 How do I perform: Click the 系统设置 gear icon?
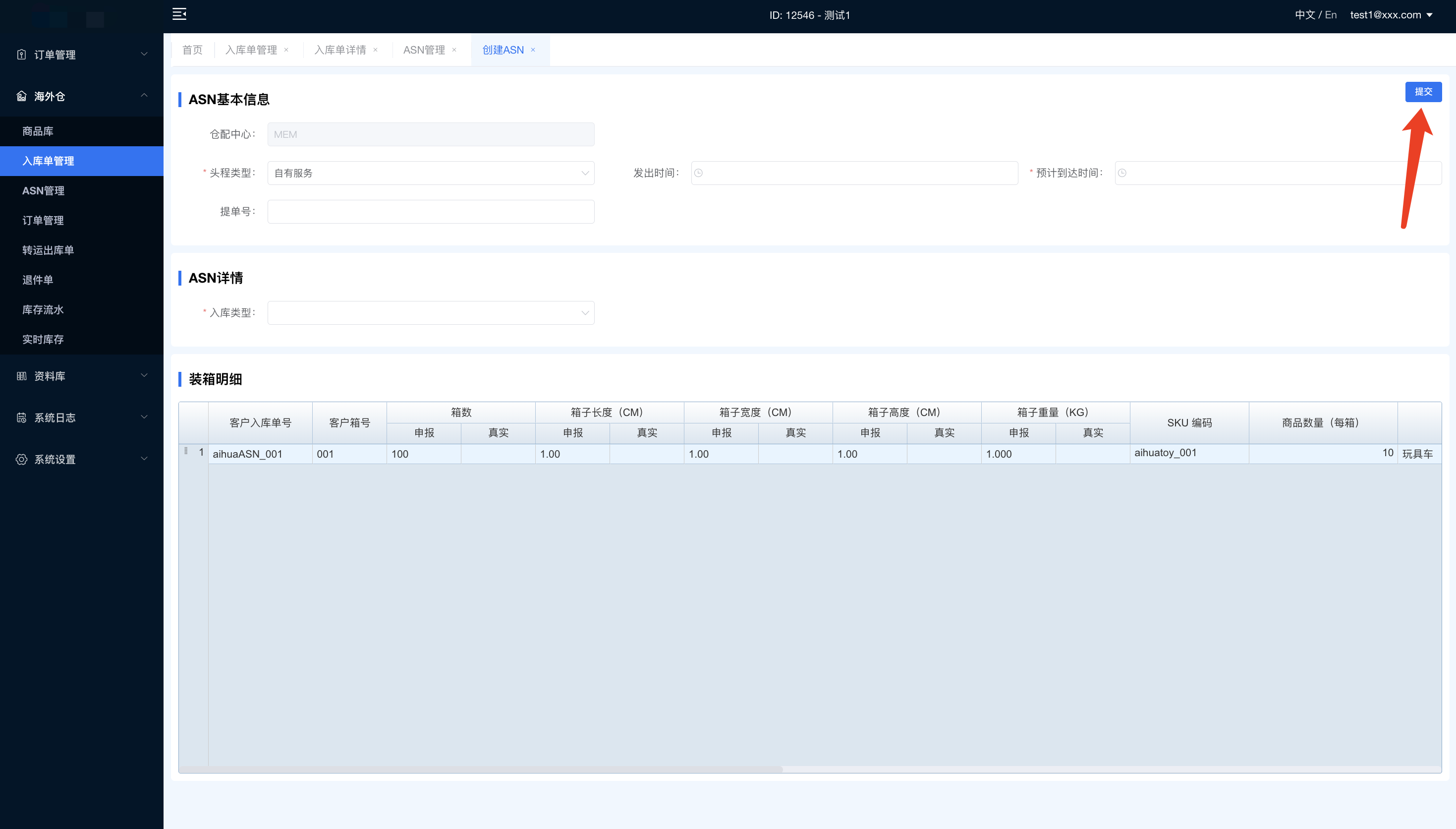22,459
